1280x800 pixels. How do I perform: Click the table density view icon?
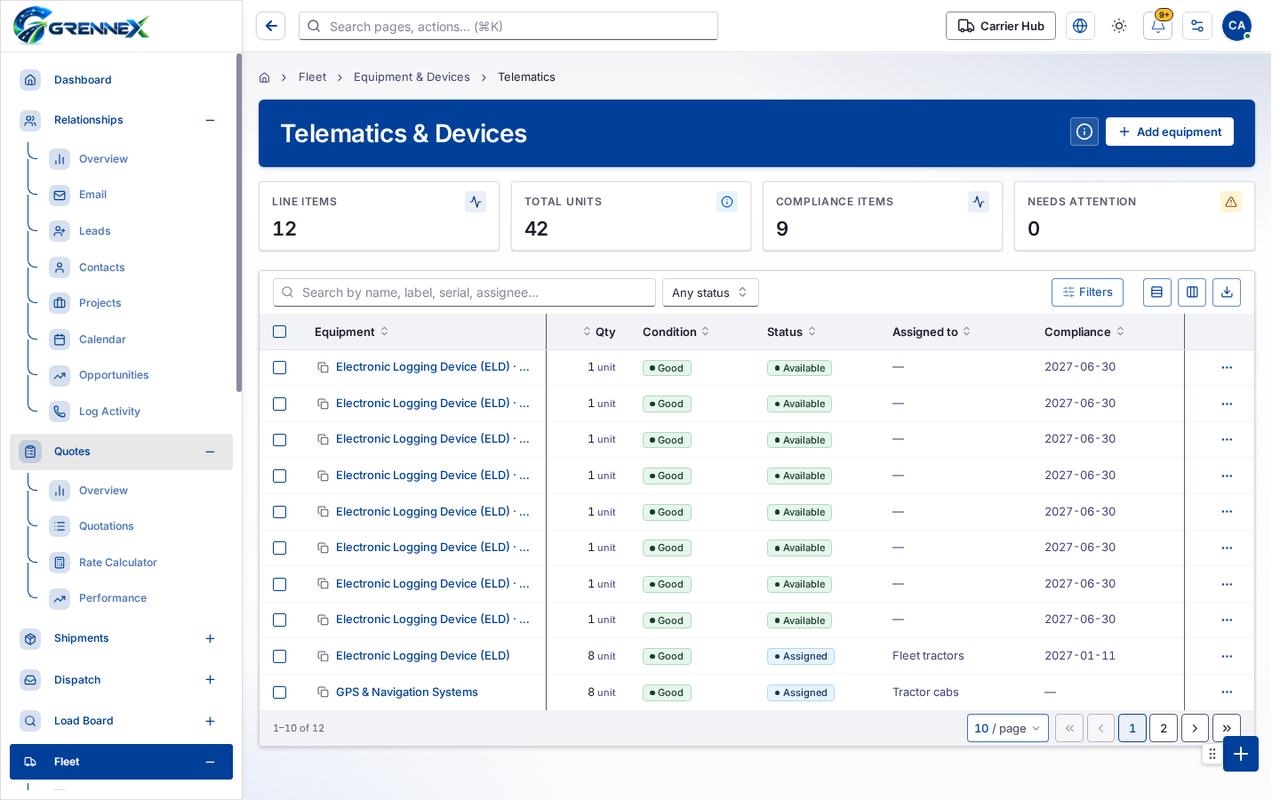[x=1157, y=292]
